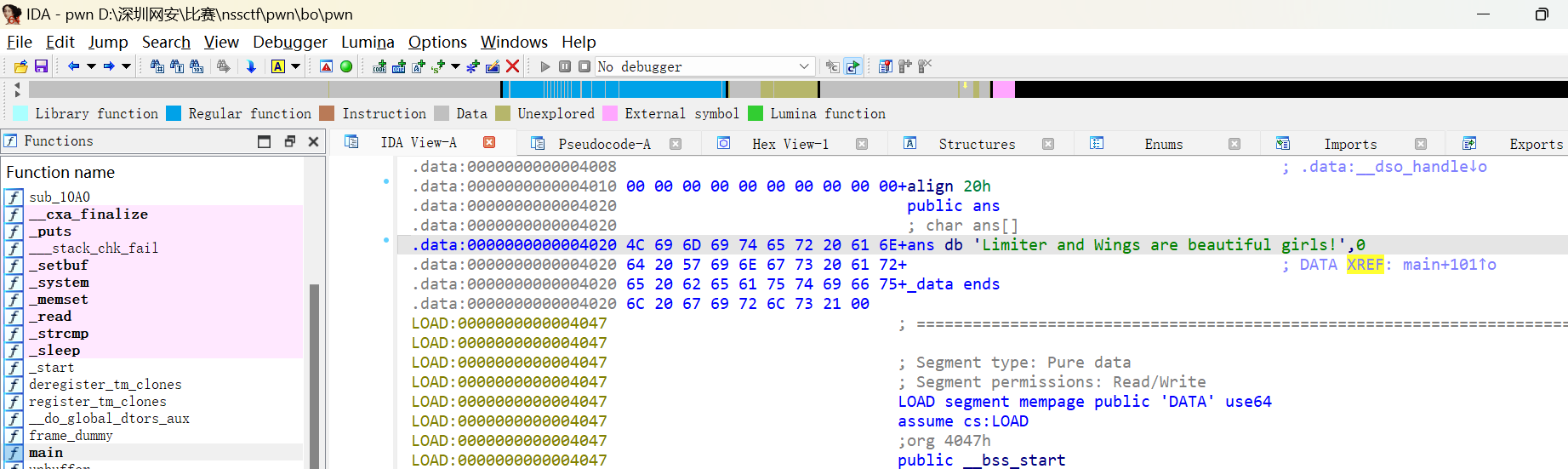Close the Functions panel
Image resolution: width=1568 pixels, height=469 pixels.
coord(313,141)
